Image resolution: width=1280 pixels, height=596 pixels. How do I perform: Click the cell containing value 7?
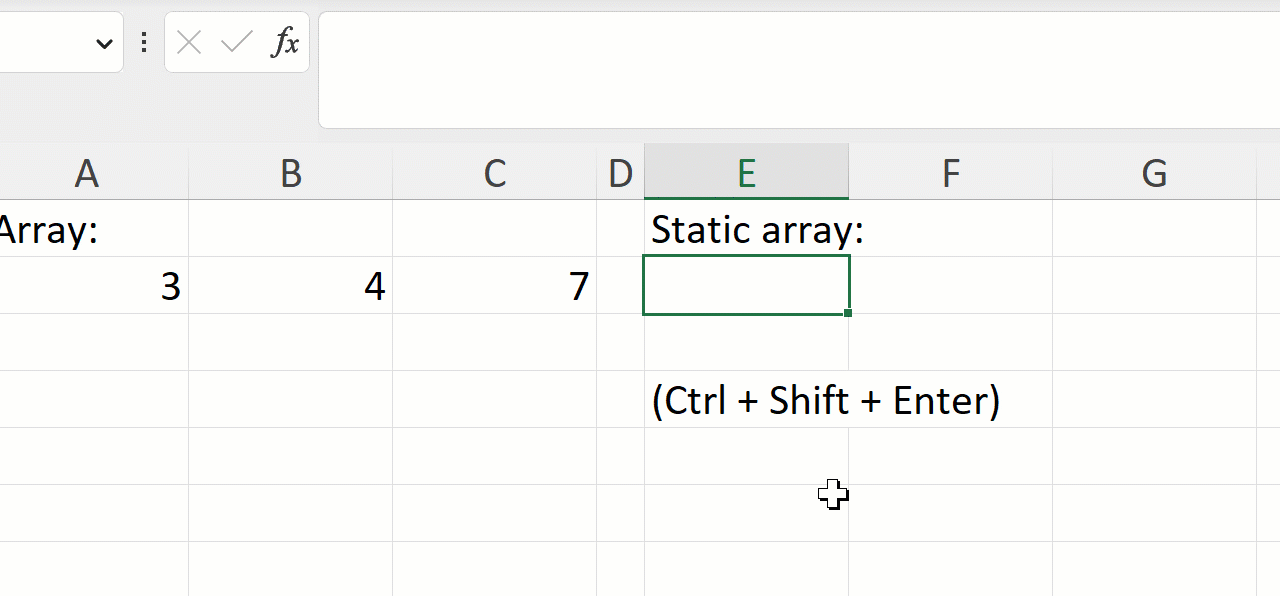tap(495, 287)
